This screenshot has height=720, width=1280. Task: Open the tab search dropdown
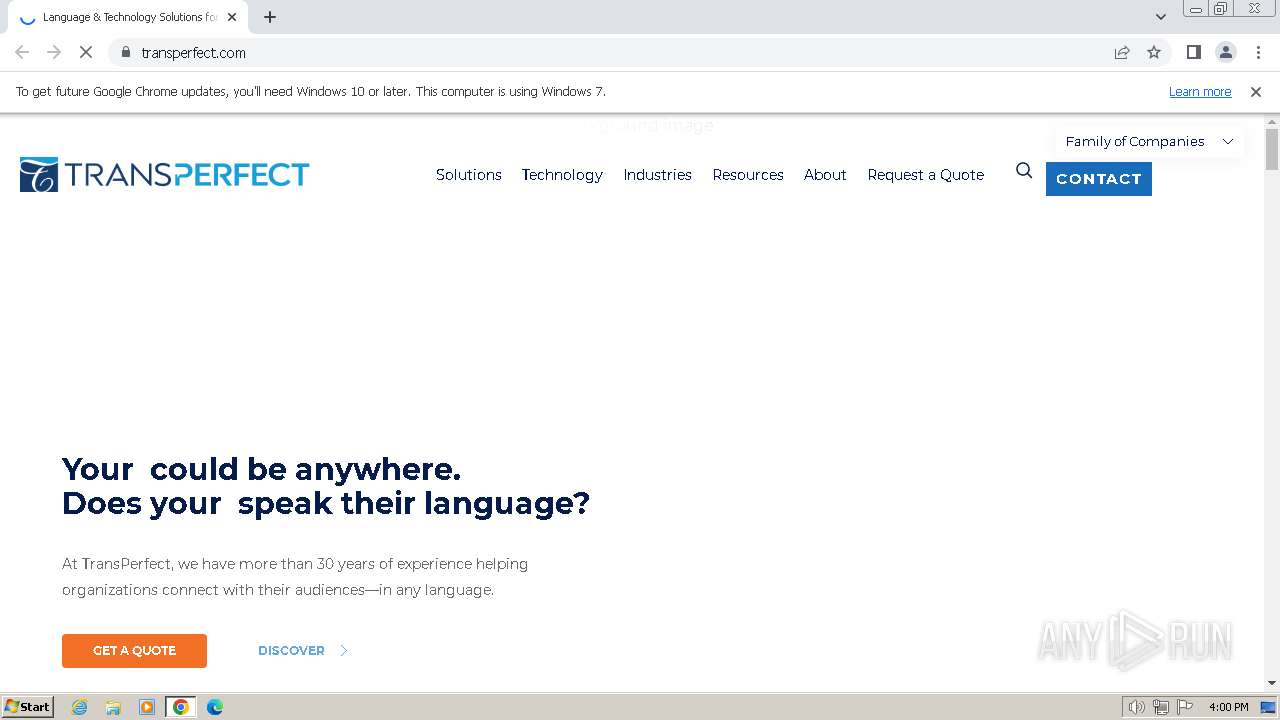pos(1160,17)
